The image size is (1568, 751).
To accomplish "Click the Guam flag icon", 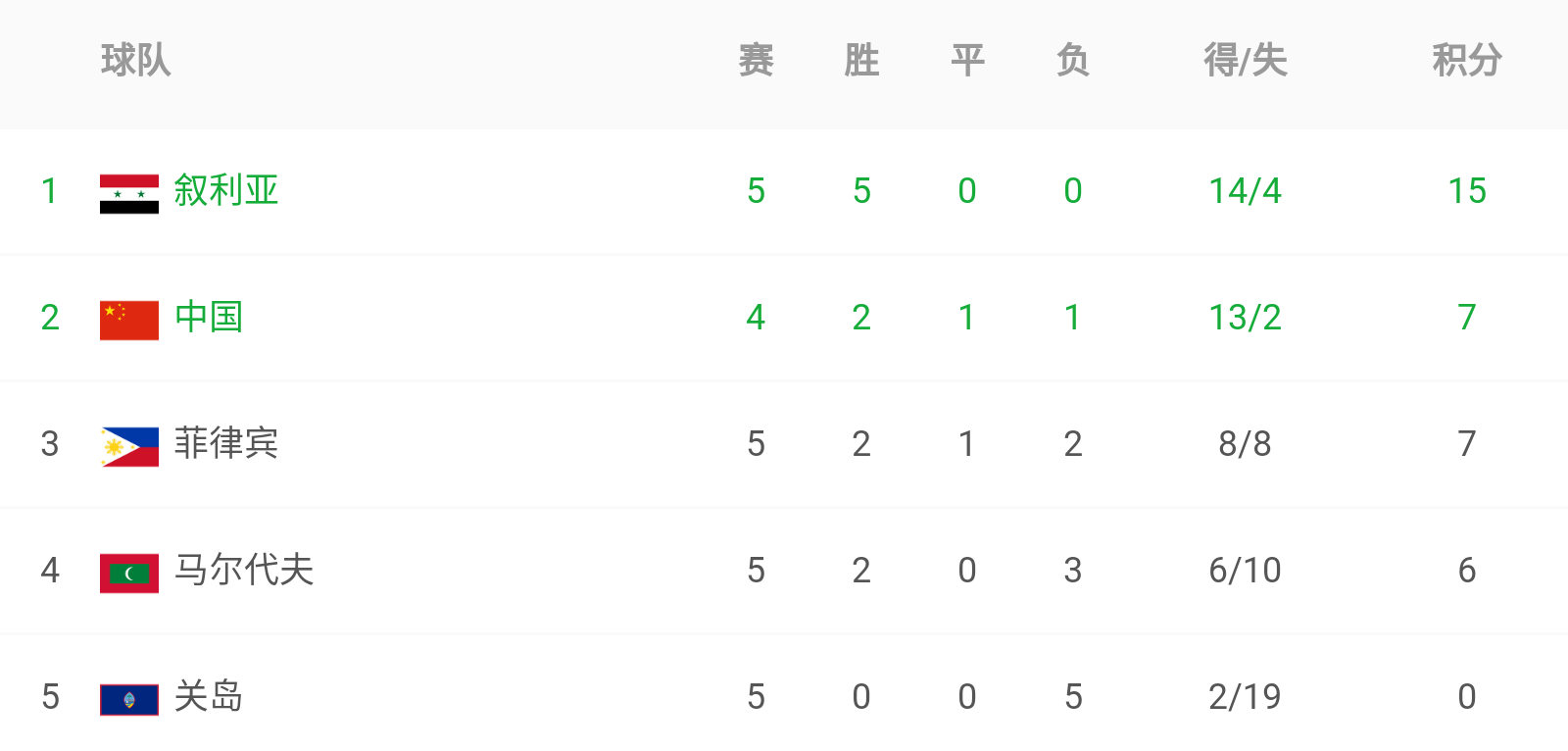I will [x=129, y=699].
